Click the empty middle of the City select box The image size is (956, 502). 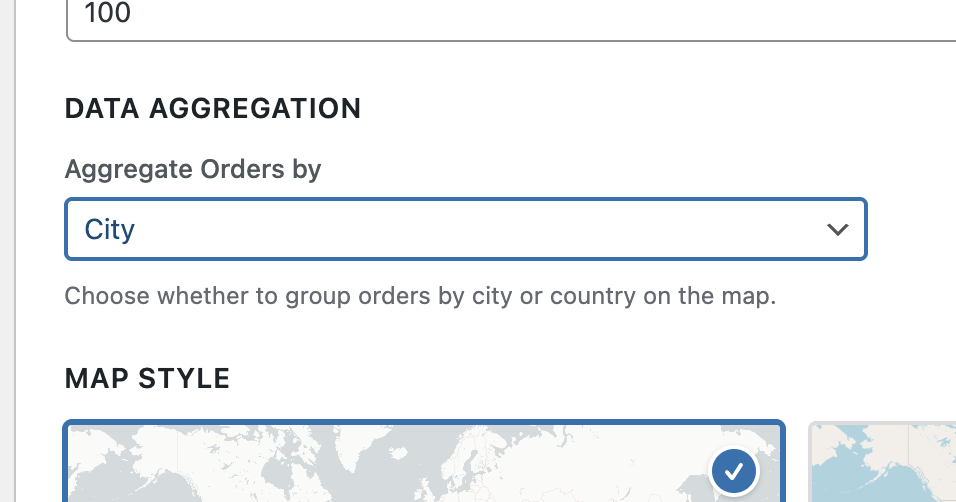[x=465, y=230]
